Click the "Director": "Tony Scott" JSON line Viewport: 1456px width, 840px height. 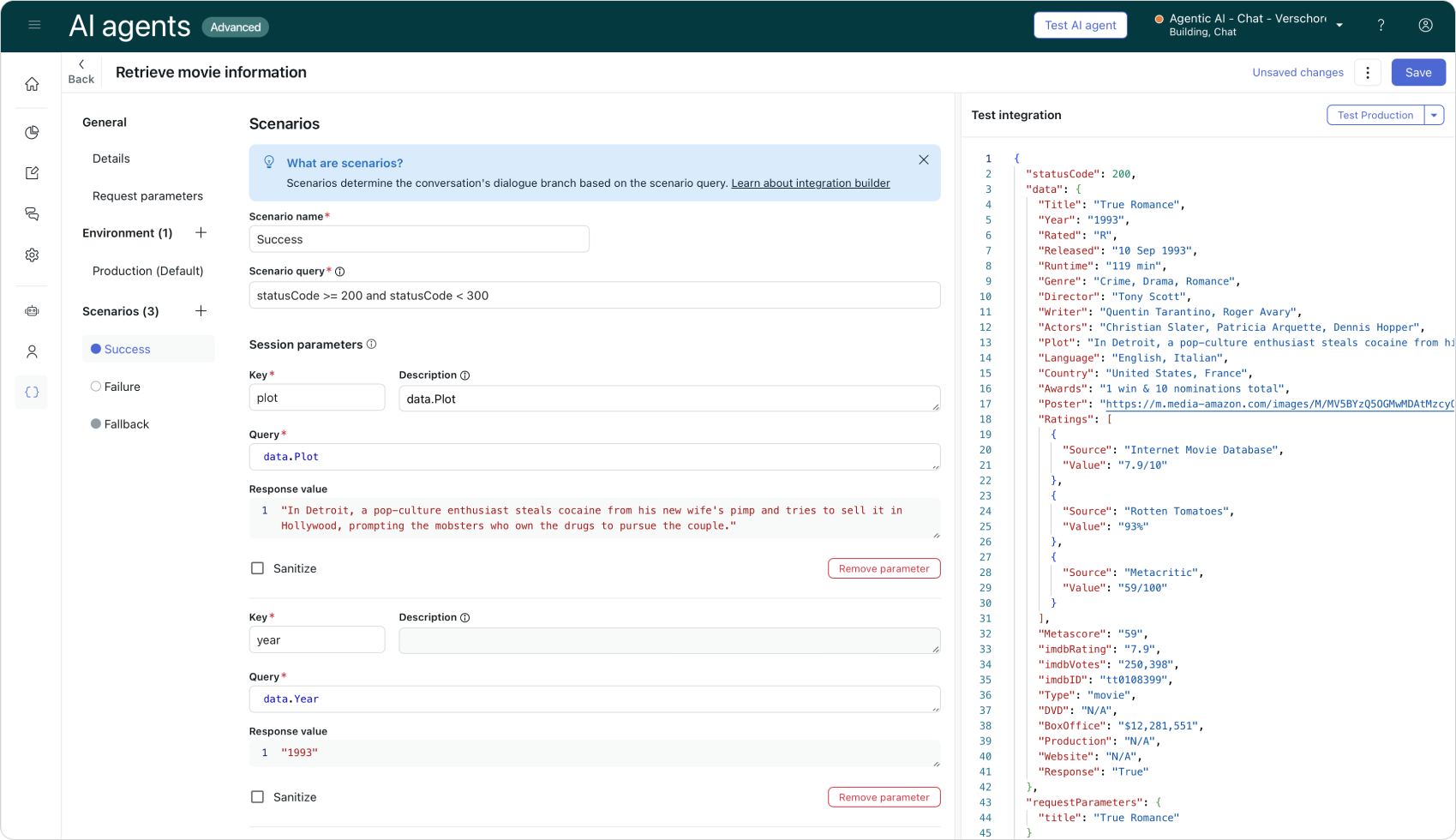point(1115,297)
